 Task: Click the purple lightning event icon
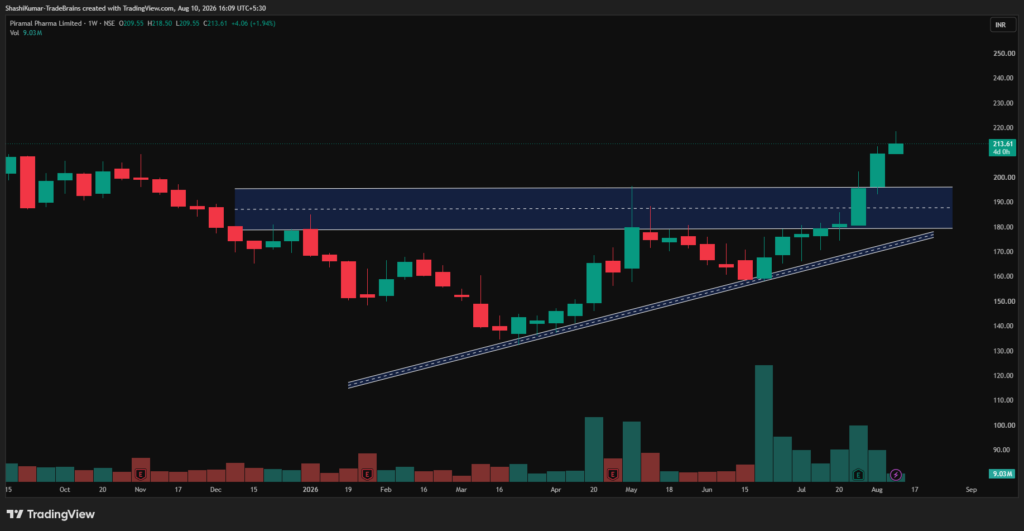click(x=896, y=475)
